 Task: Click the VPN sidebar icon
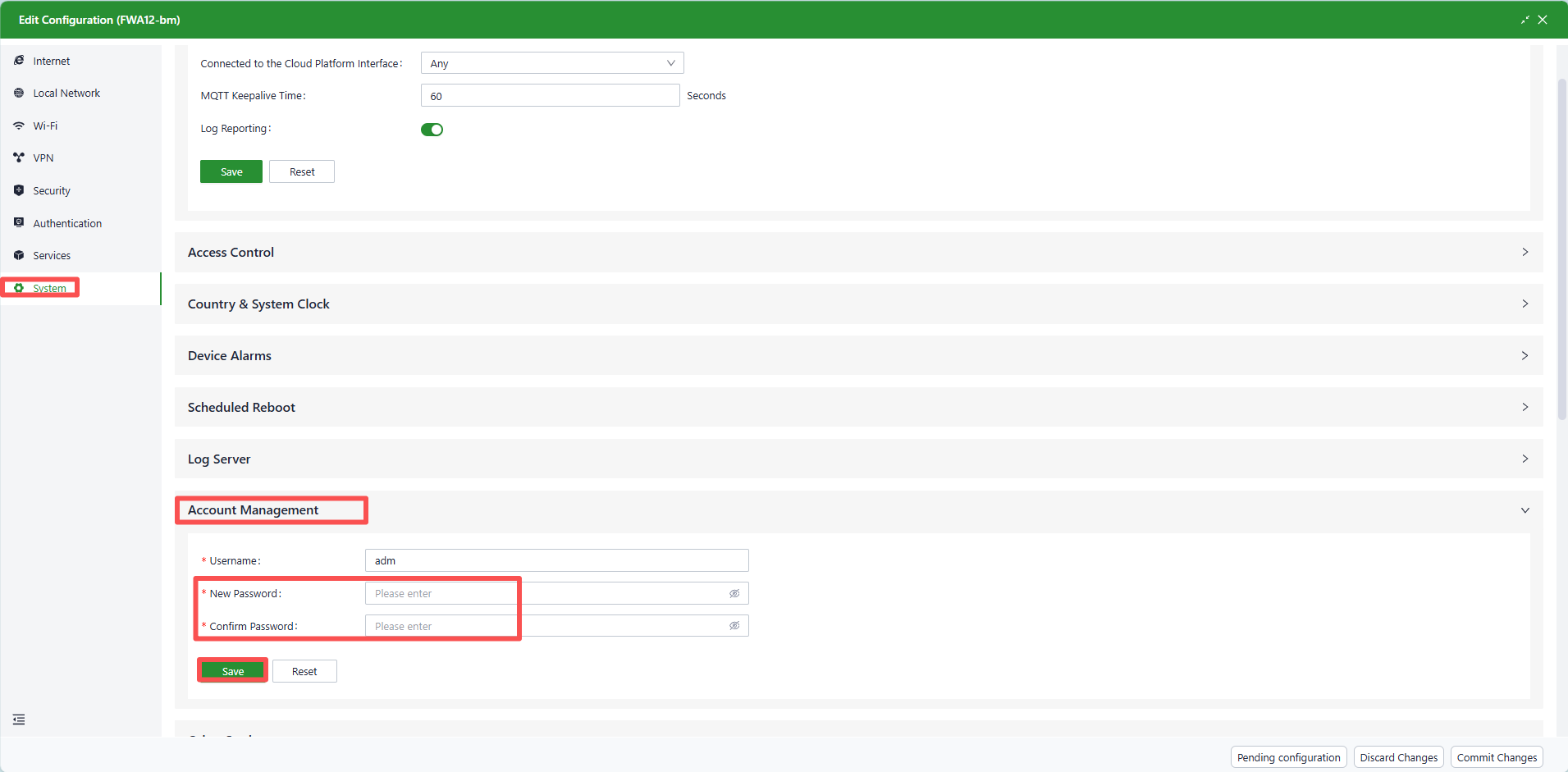pyautogui.click(x=19, y=158)
